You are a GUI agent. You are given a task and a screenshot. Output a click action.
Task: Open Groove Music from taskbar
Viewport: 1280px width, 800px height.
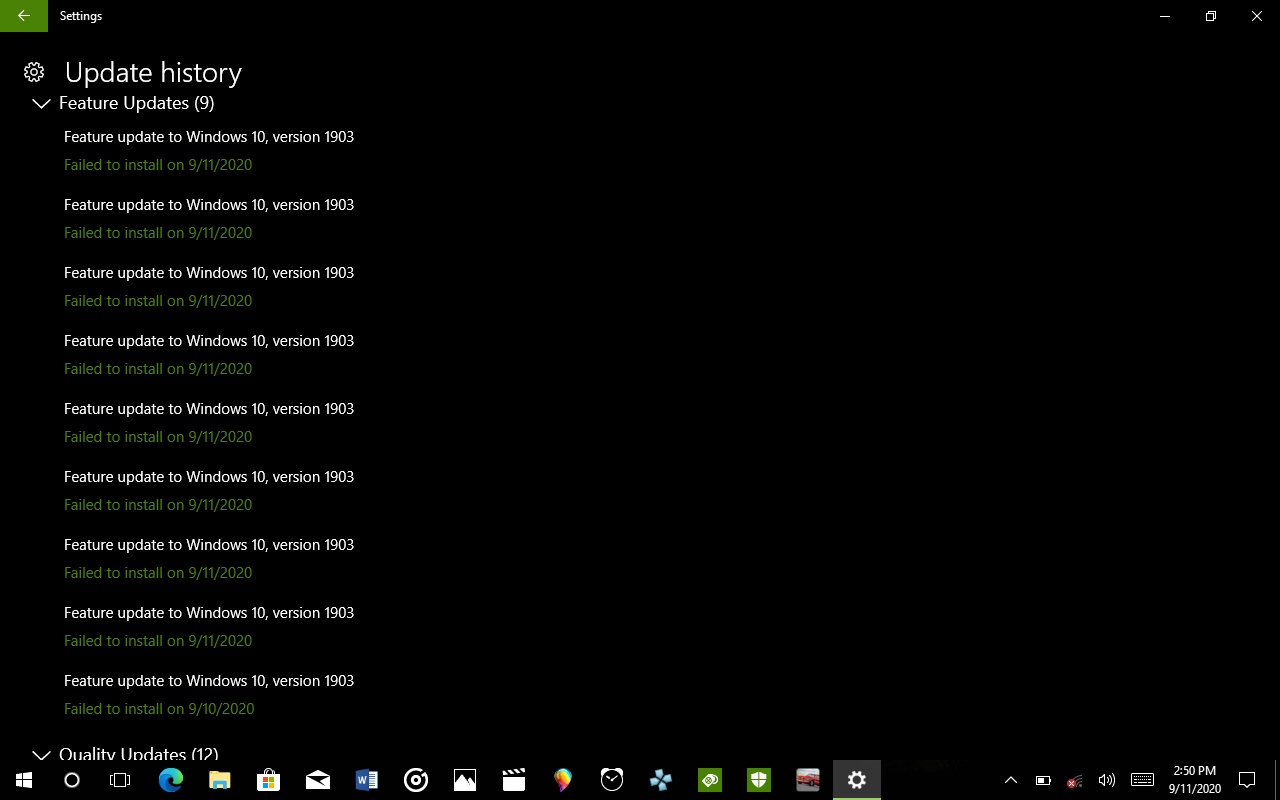pos(416,780)
